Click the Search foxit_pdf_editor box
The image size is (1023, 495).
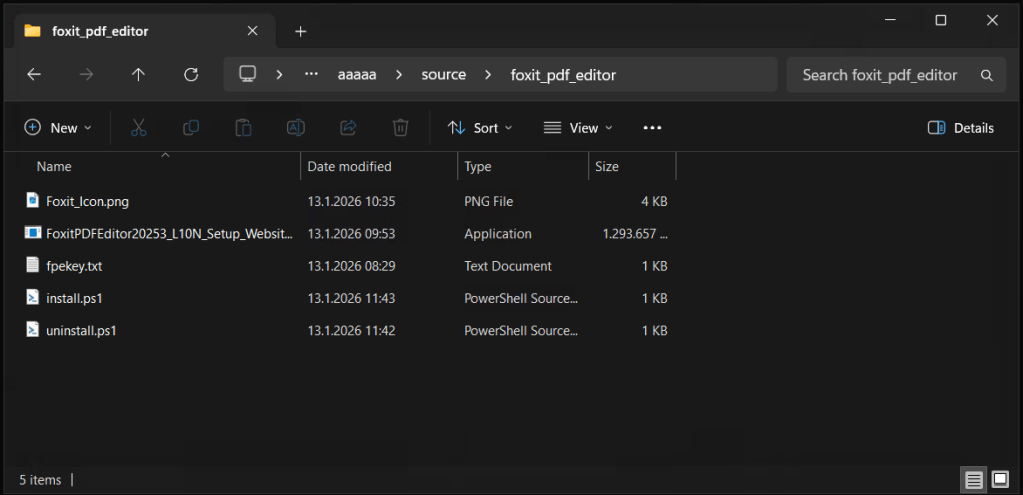880,75
